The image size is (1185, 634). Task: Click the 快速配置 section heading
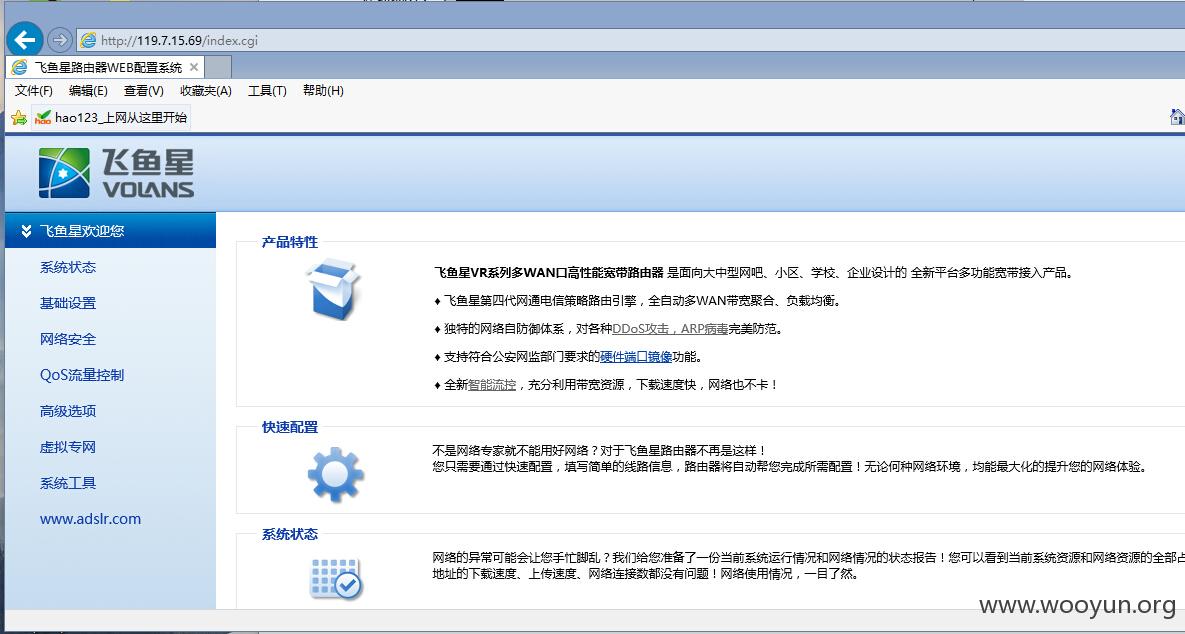(x=290, y=427)
